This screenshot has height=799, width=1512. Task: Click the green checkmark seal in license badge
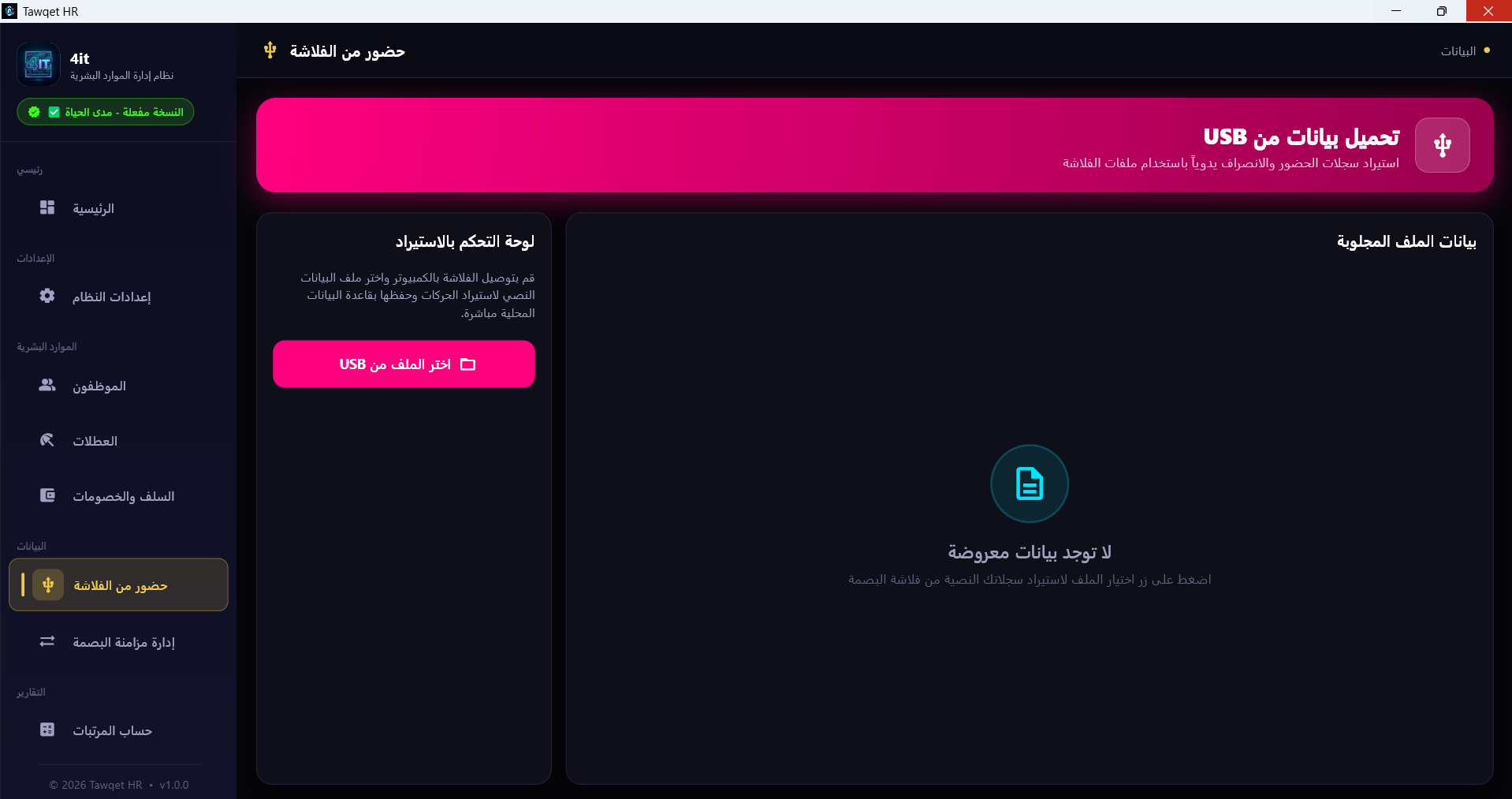coord(34,112)
